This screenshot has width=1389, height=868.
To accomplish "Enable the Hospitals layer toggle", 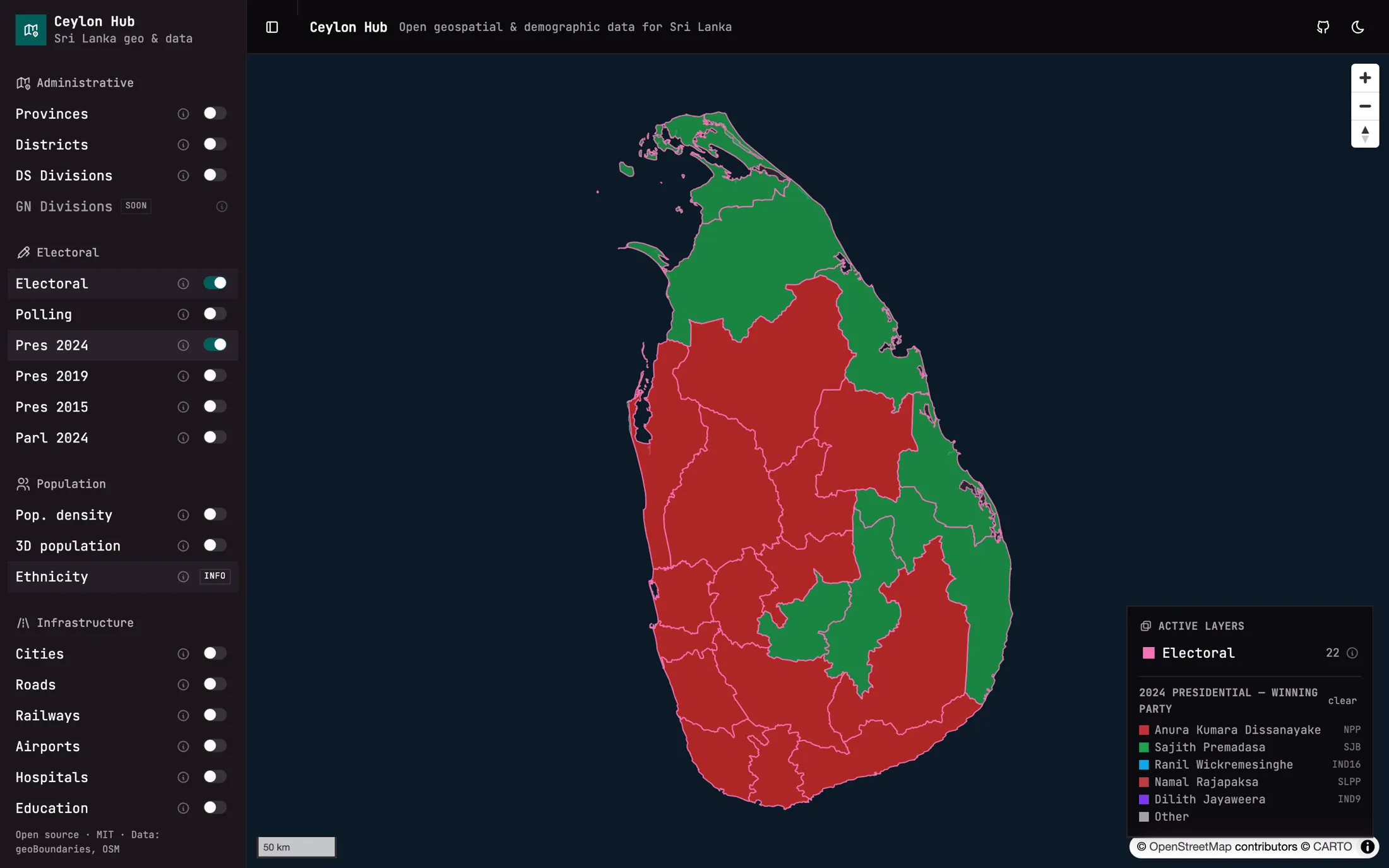I will coord(215,777).
